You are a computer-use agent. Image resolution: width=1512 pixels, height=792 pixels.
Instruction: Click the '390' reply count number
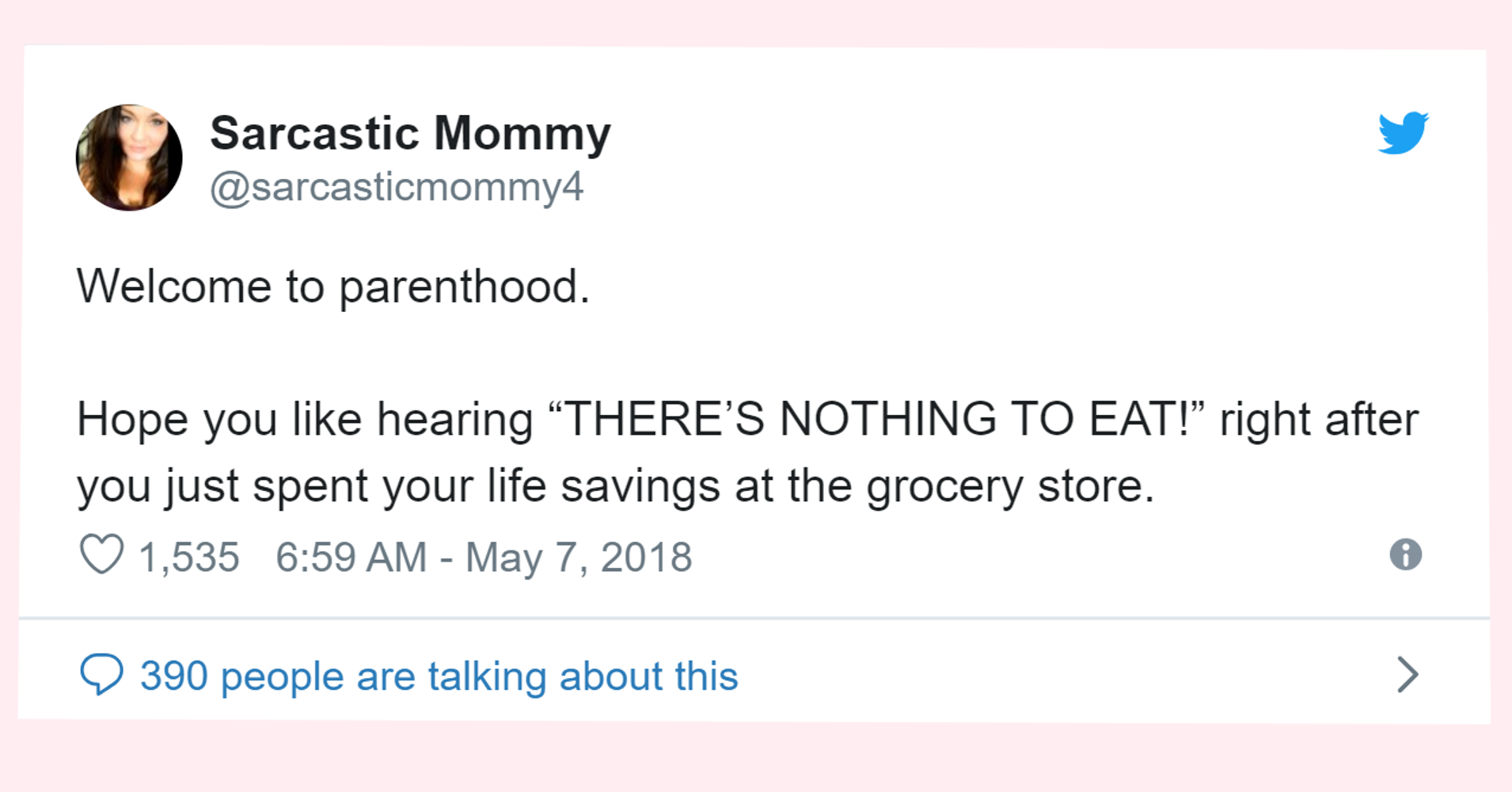174,676
